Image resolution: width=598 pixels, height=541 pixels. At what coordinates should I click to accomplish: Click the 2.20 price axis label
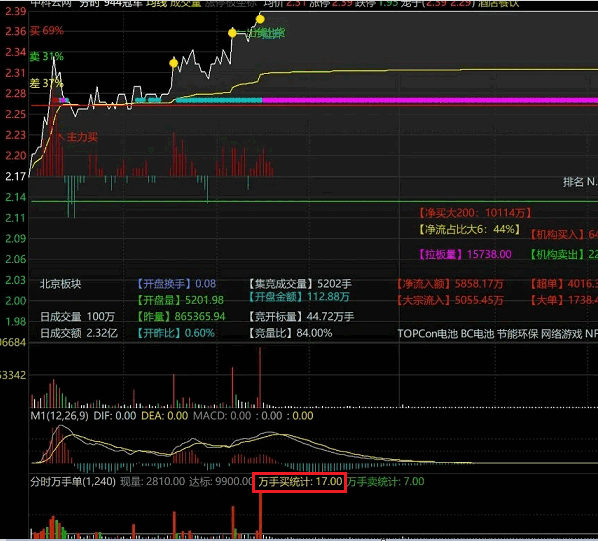tap(16, 156)
